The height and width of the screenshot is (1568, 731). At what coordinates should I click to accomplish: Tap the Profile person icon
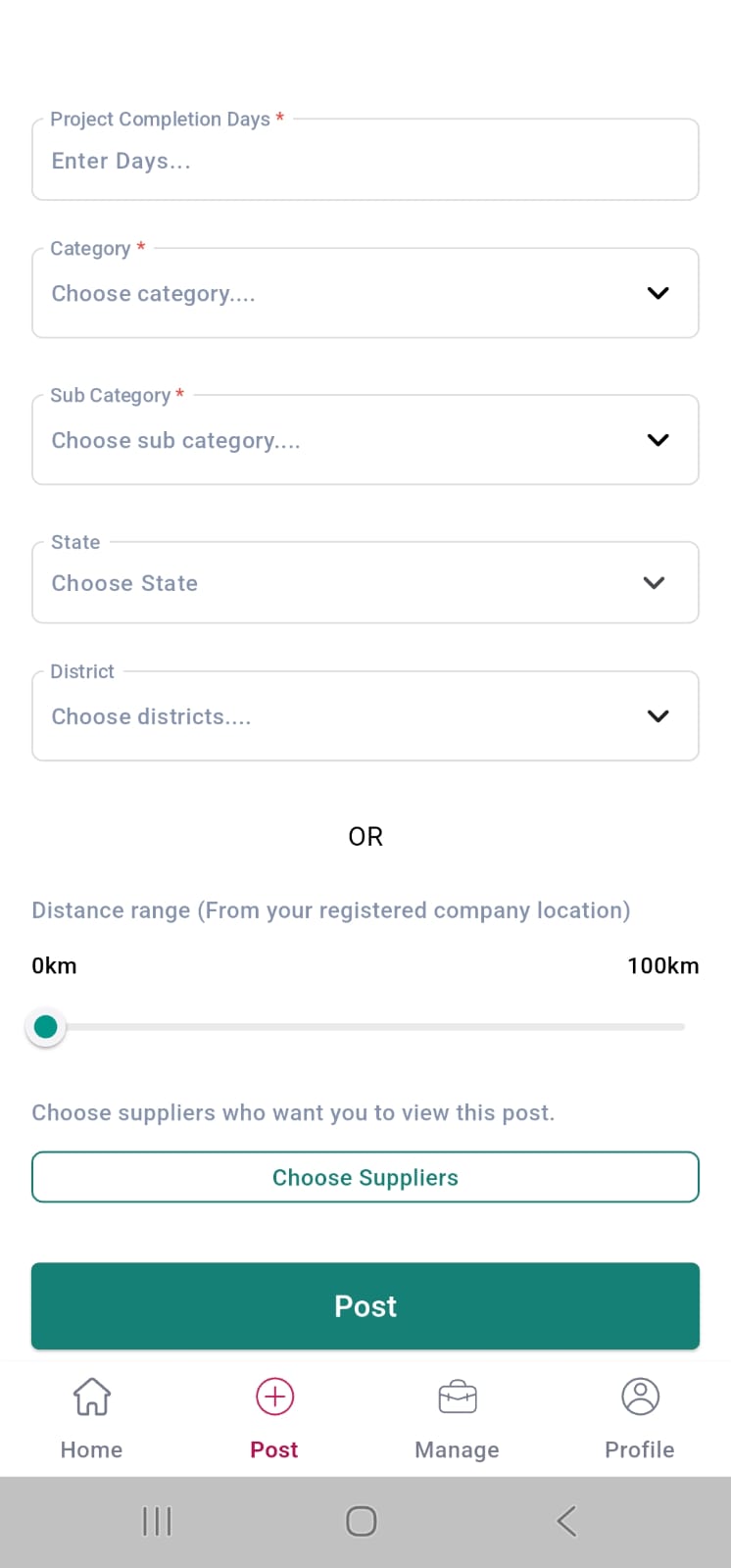(640, 1396)
